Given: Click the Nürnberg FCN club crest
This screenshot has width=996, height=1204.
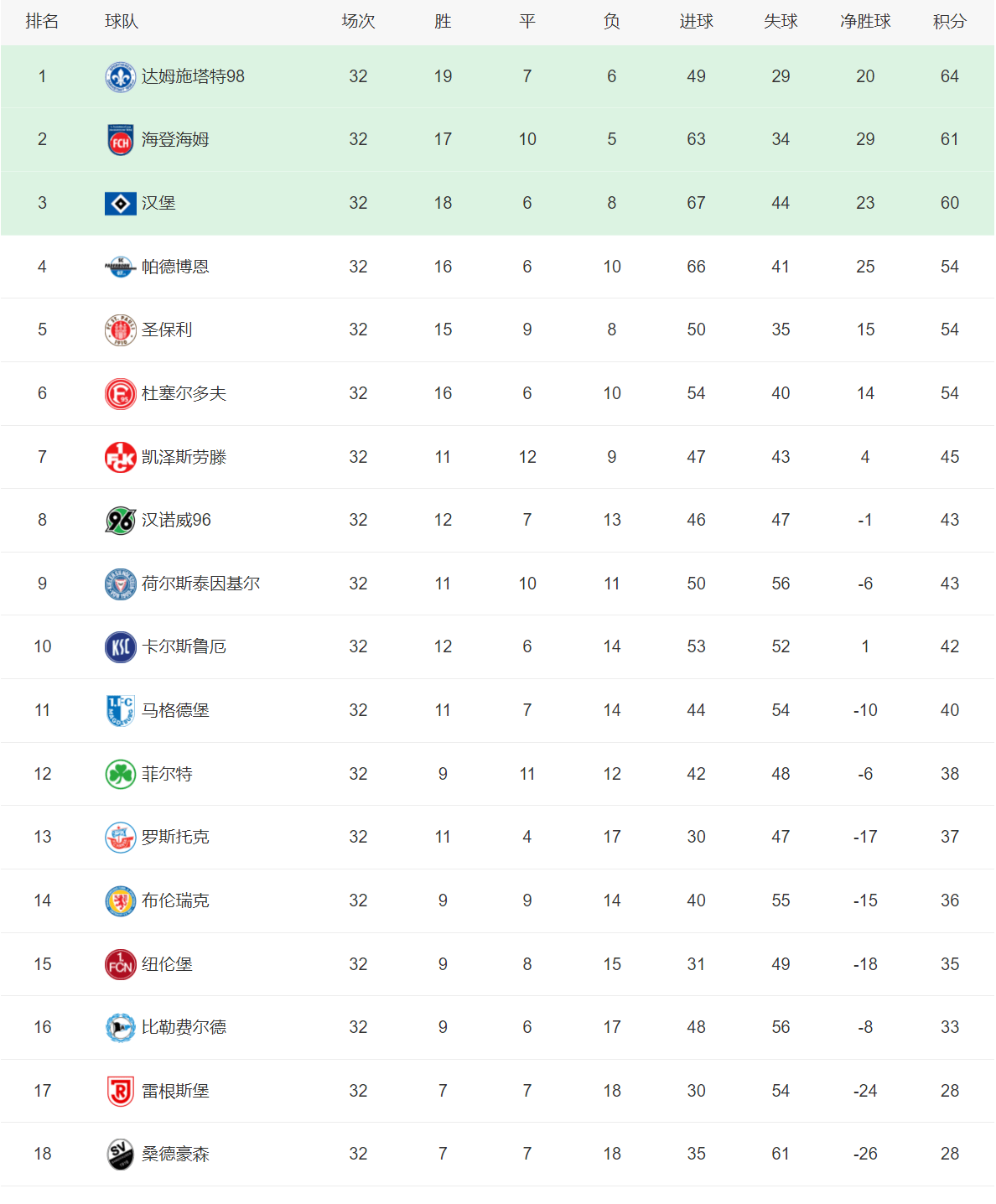Looking at the screenshot, I should click(x=120, y=965).
